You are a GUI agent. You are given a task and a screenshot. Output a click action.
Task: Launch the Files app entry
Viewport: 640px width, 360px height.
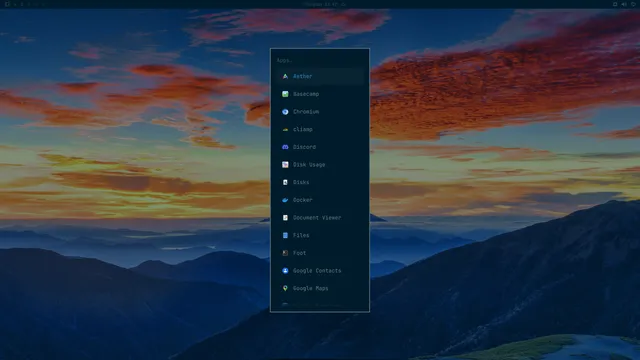click(x=320, y=236)
